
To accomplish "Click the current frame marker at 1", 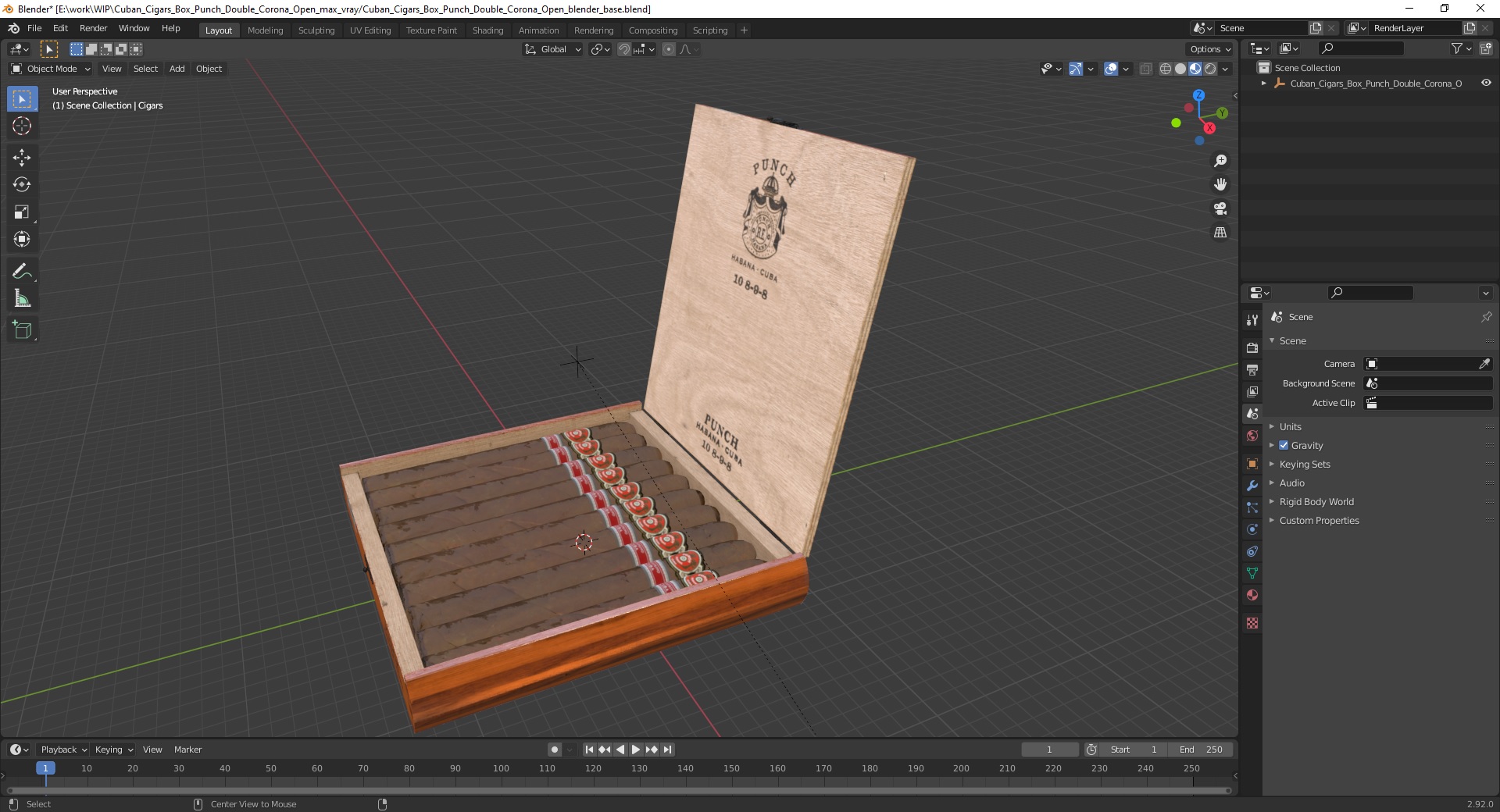I will [x=45, y=768].
